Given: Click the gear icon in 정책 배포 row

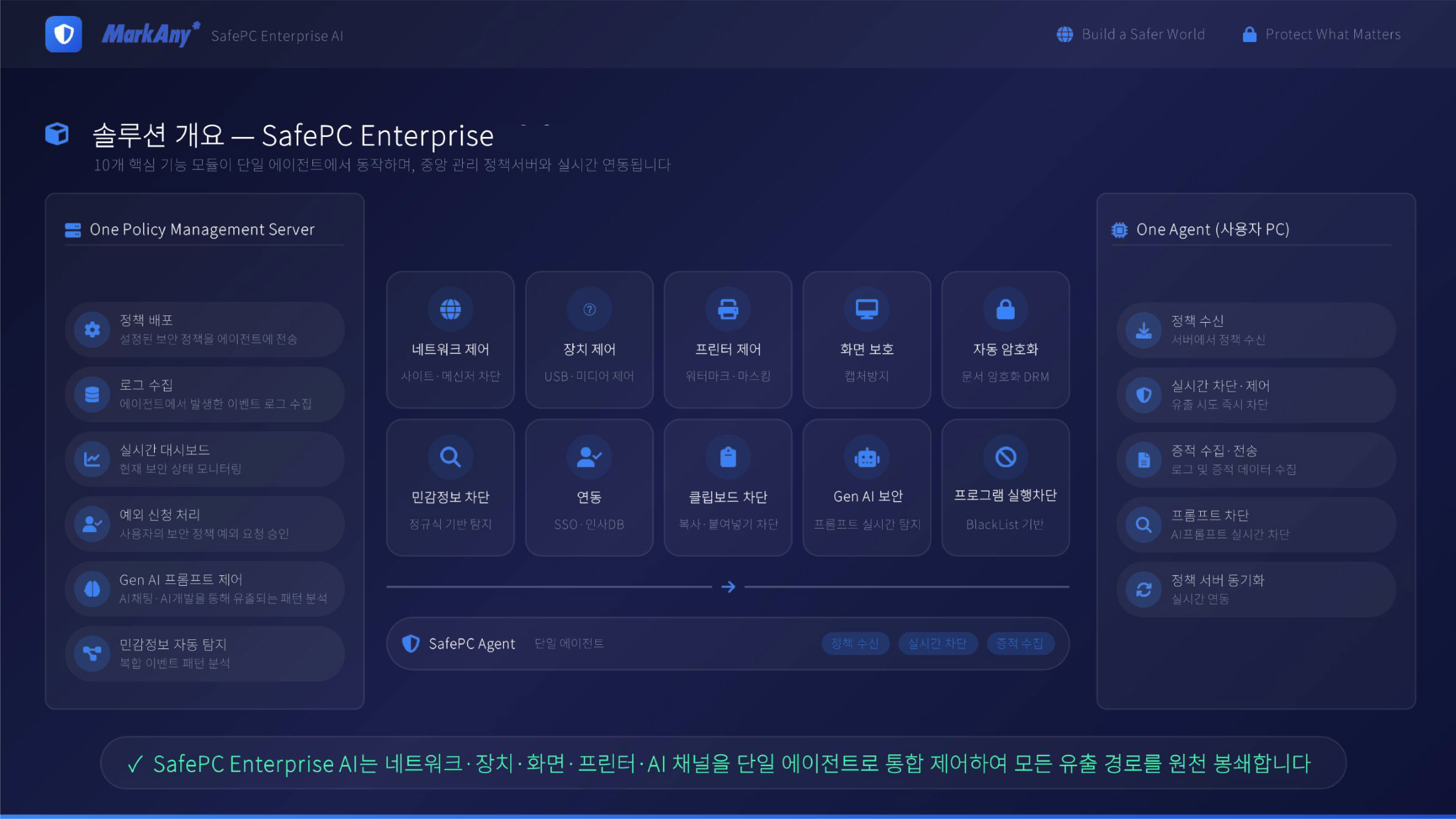Looking at the screenshot, I should coord(92,329).
